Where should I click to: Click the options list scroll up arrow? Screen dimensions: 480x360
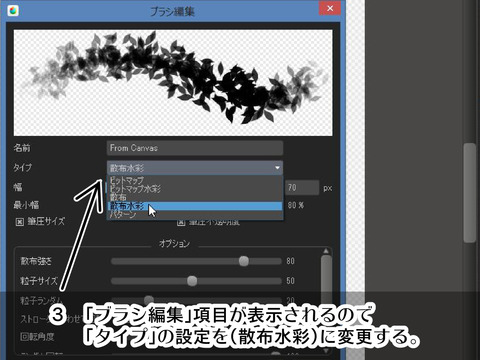[326, 251]
